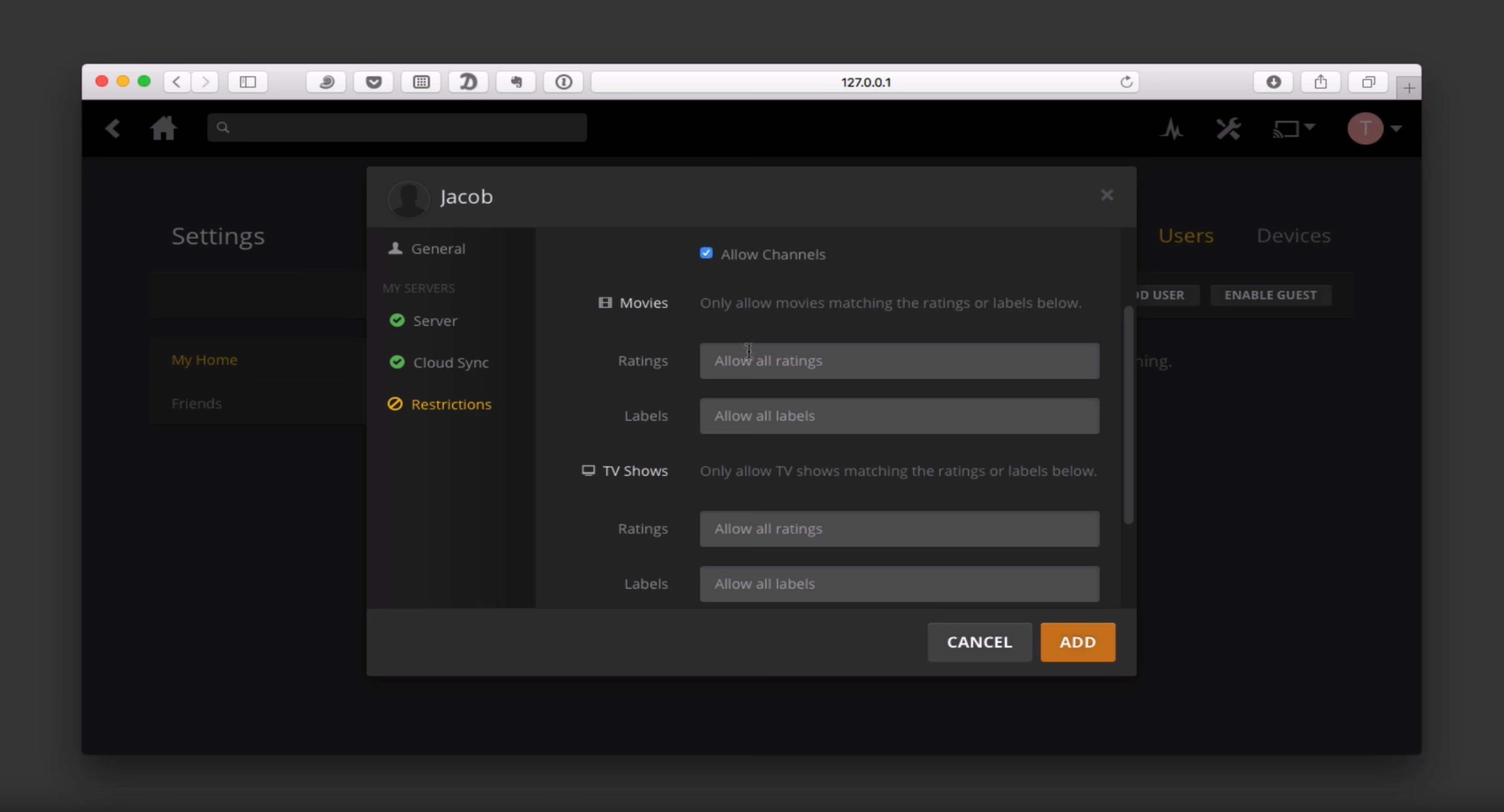
Task: Click the Evernote elephant toolbar icon
Action: pyautogui.click(x=516, y=82)
